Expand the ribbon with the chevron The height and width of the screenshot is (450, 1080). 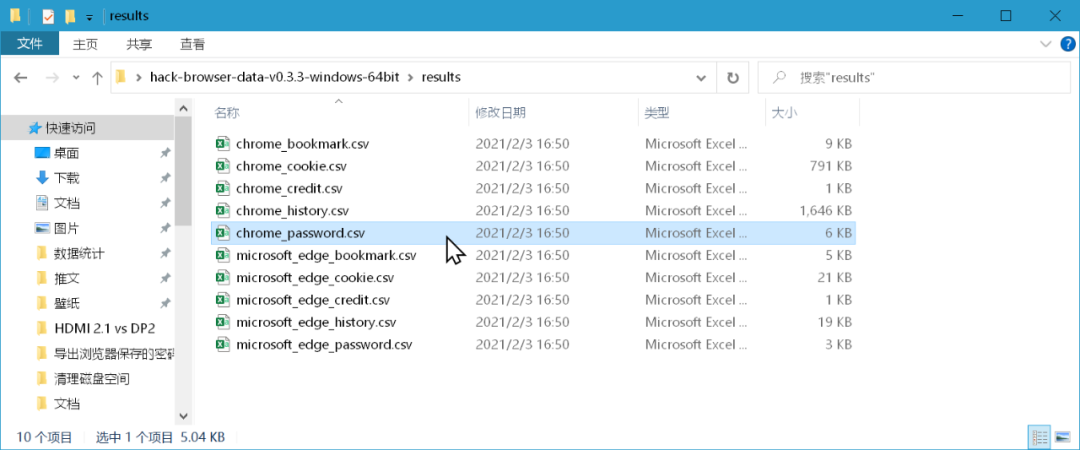pyautogui.click(x=1046, y=44)
